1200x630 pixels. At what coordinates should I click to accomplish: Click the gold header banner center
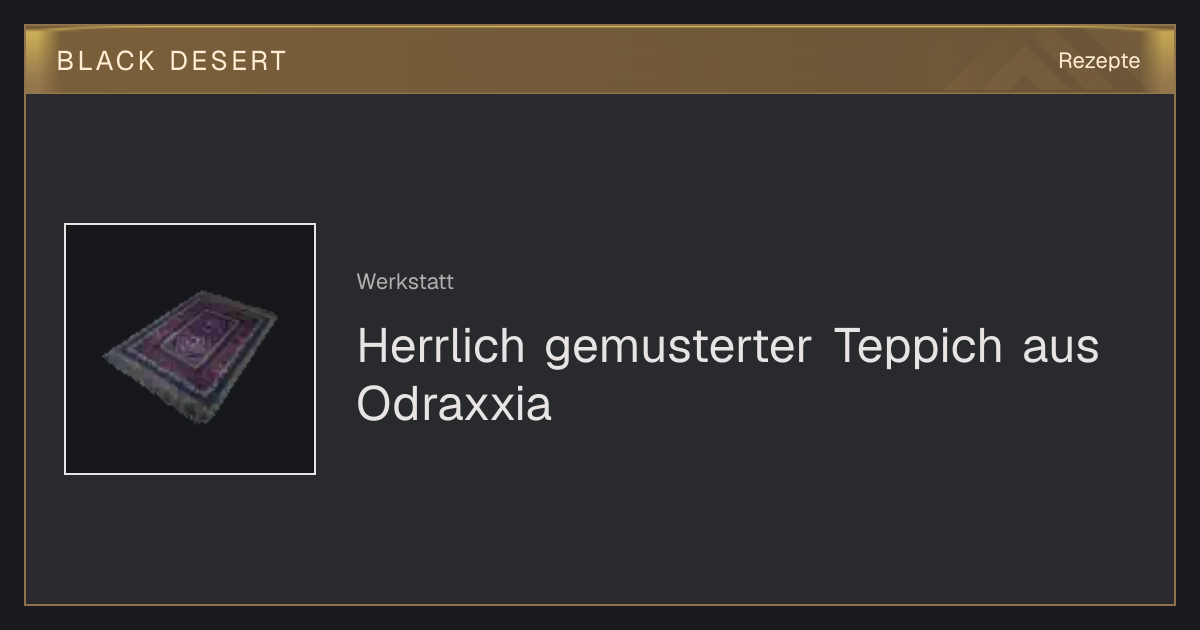pyautogui.click(x=600, y=60)
